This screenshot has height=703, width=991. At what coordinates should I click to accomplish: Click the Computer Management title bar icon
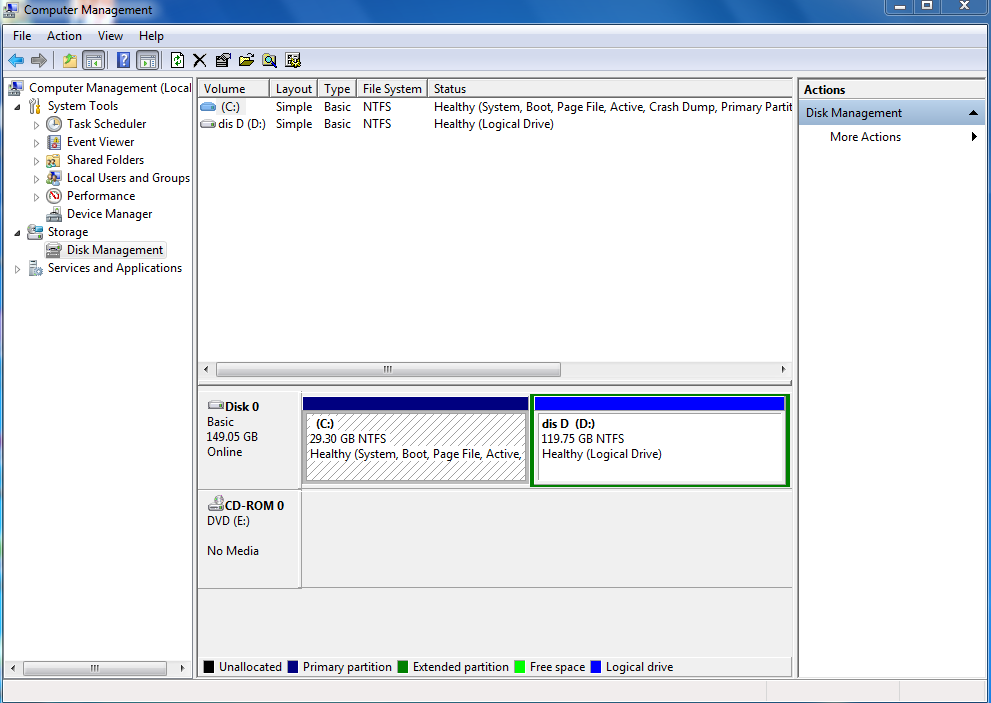coord(11,9)
